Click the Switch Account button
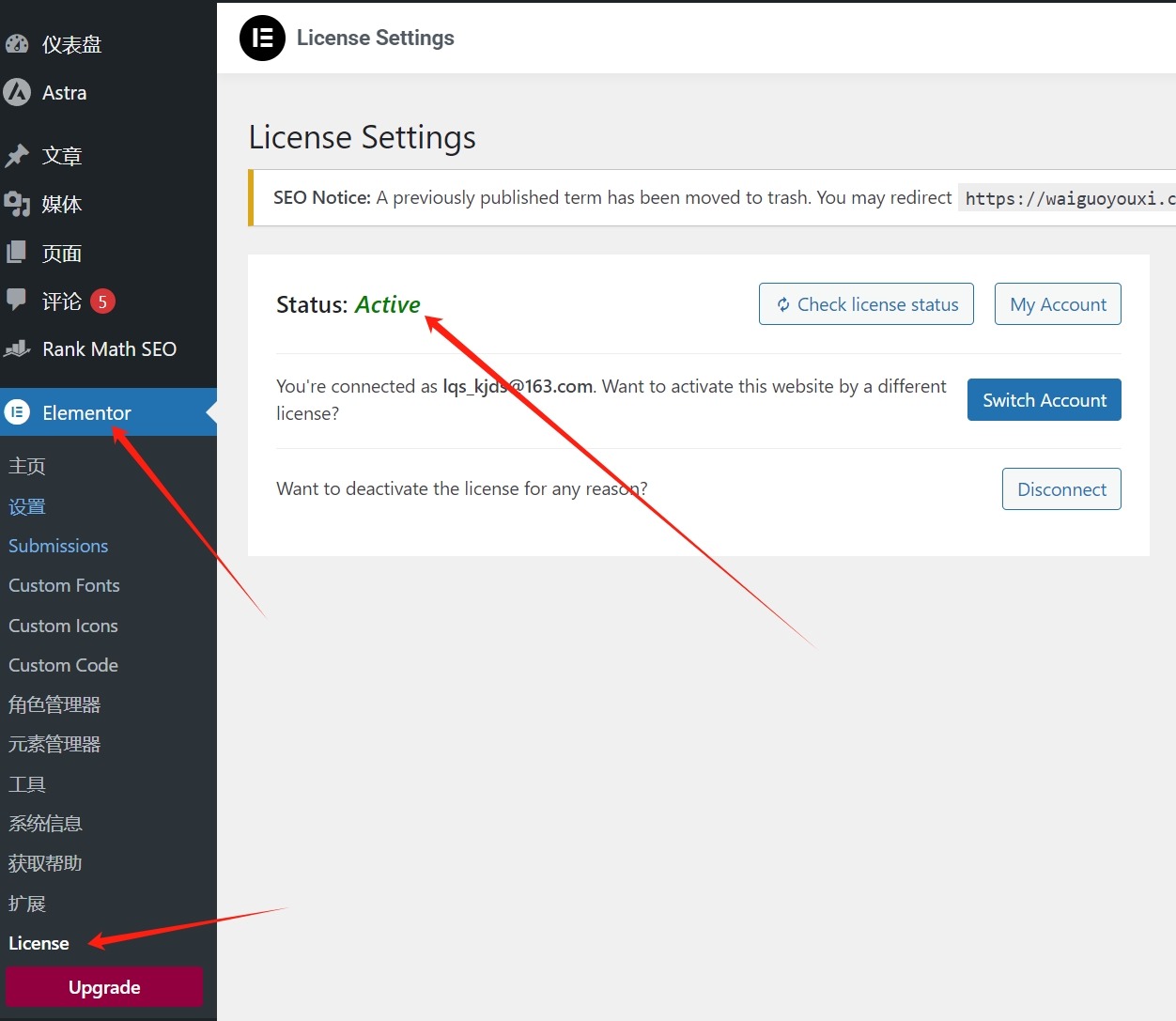 tap(1044, 400)
